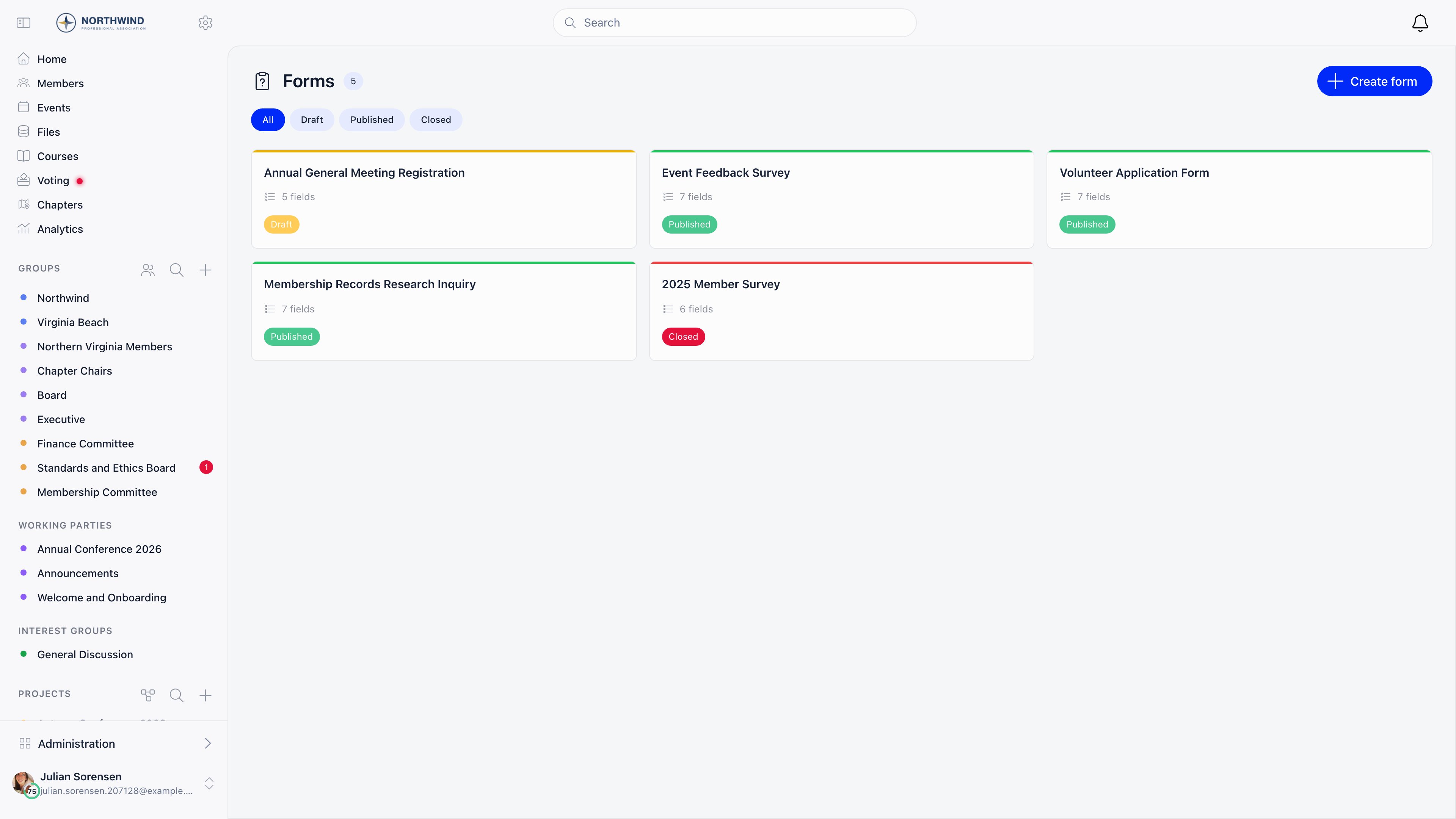Click the Chapters map icon
Viewport: 1456px width, 819px height.
[23, 205]
